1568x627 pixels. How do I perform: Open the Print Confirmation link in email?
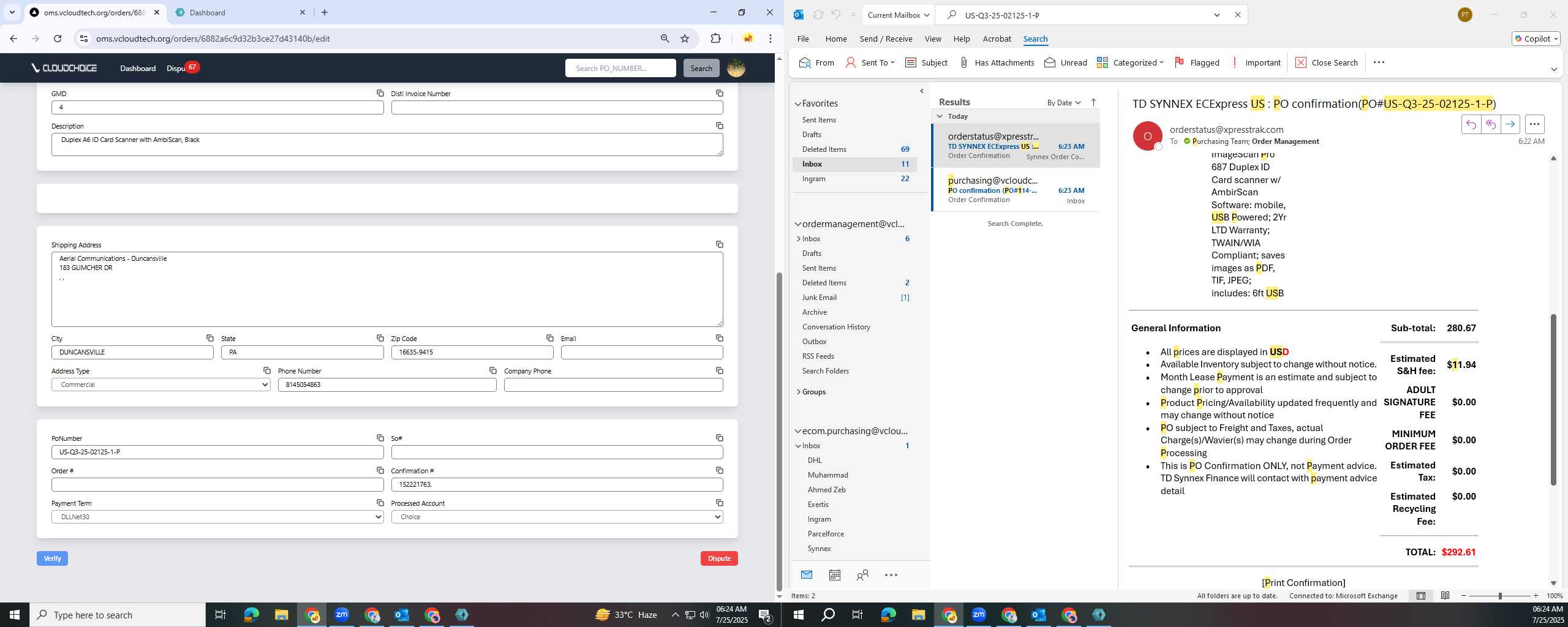coord(1303,582)
